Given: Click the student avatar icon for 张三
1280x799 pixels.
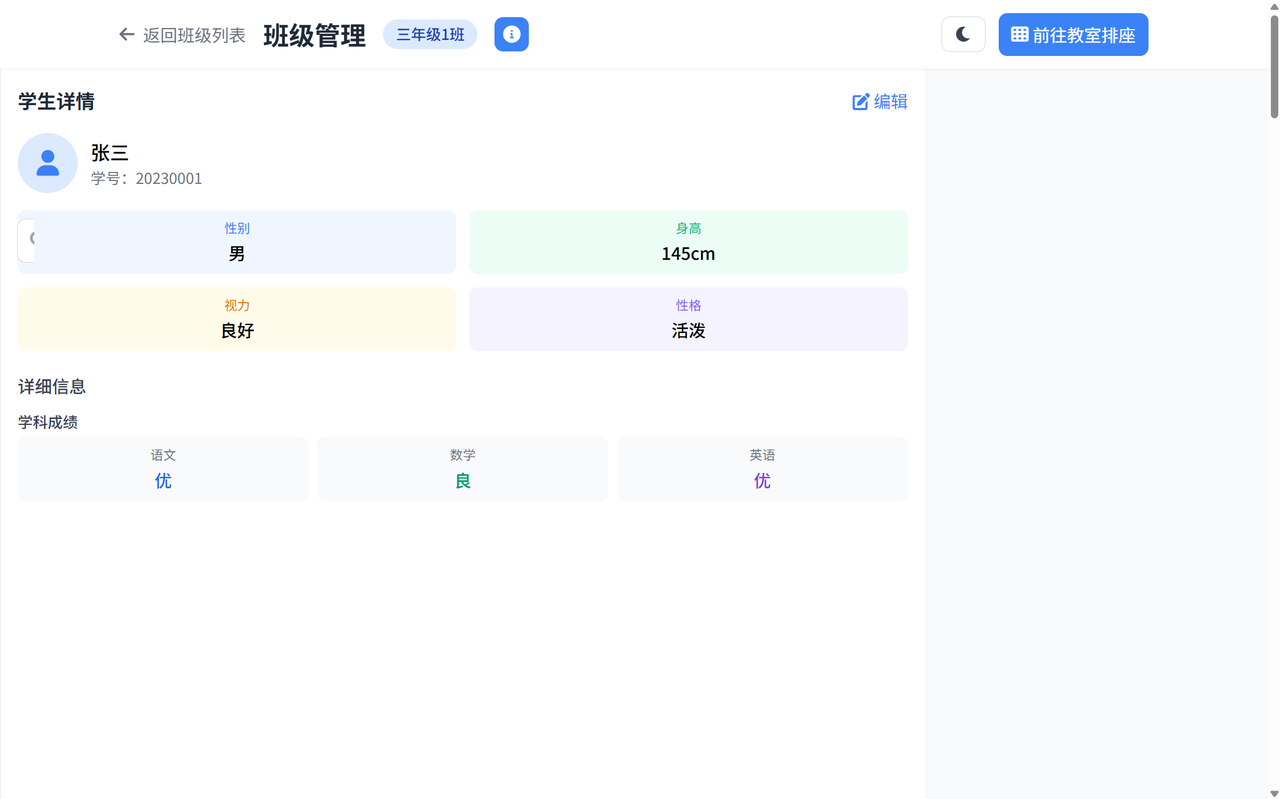Looking at the screenshot, I should (x=47, y=162).
